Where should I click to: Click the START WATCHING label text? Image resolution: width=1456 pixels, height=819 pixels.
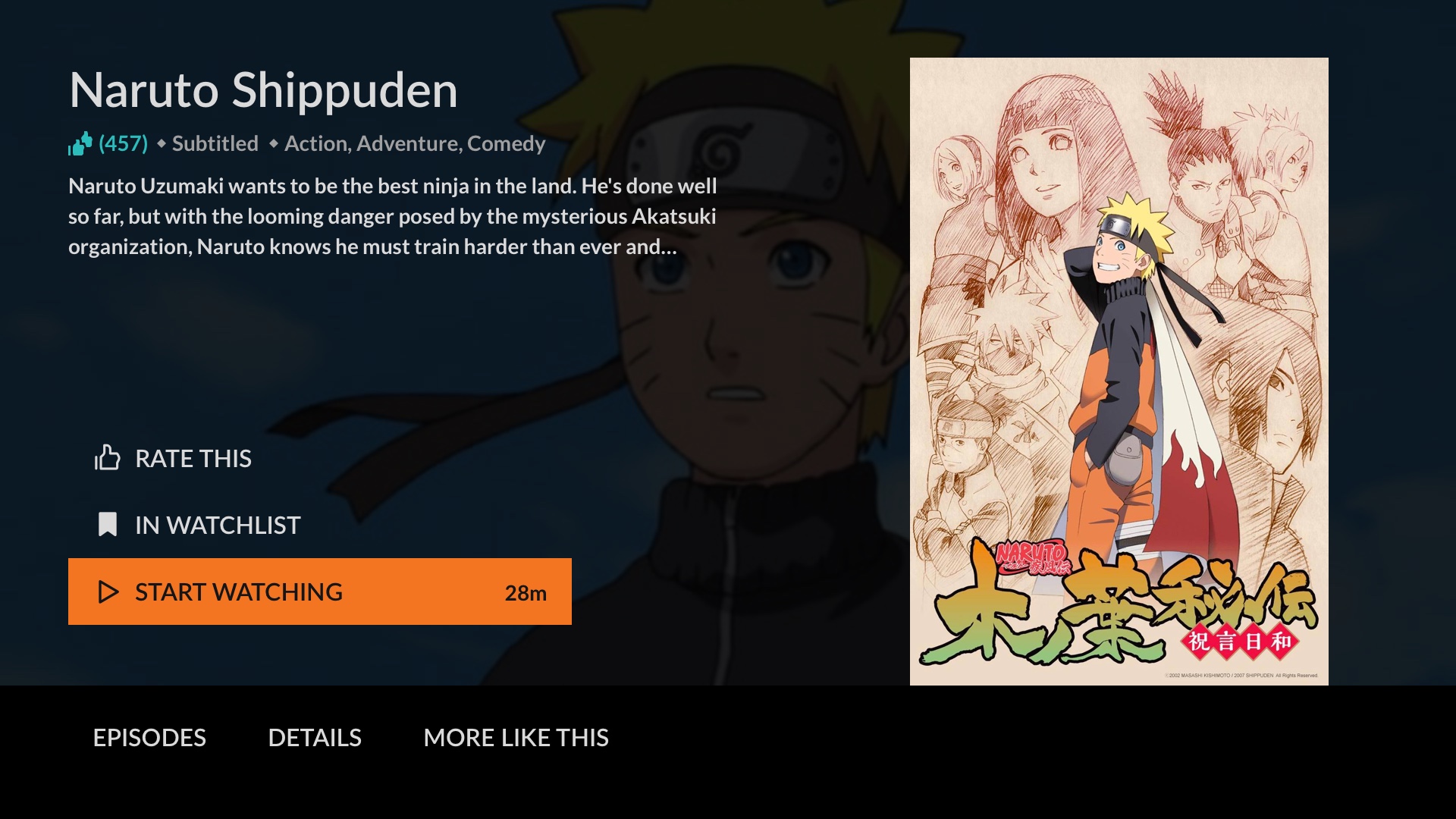[x=239, y=592]
